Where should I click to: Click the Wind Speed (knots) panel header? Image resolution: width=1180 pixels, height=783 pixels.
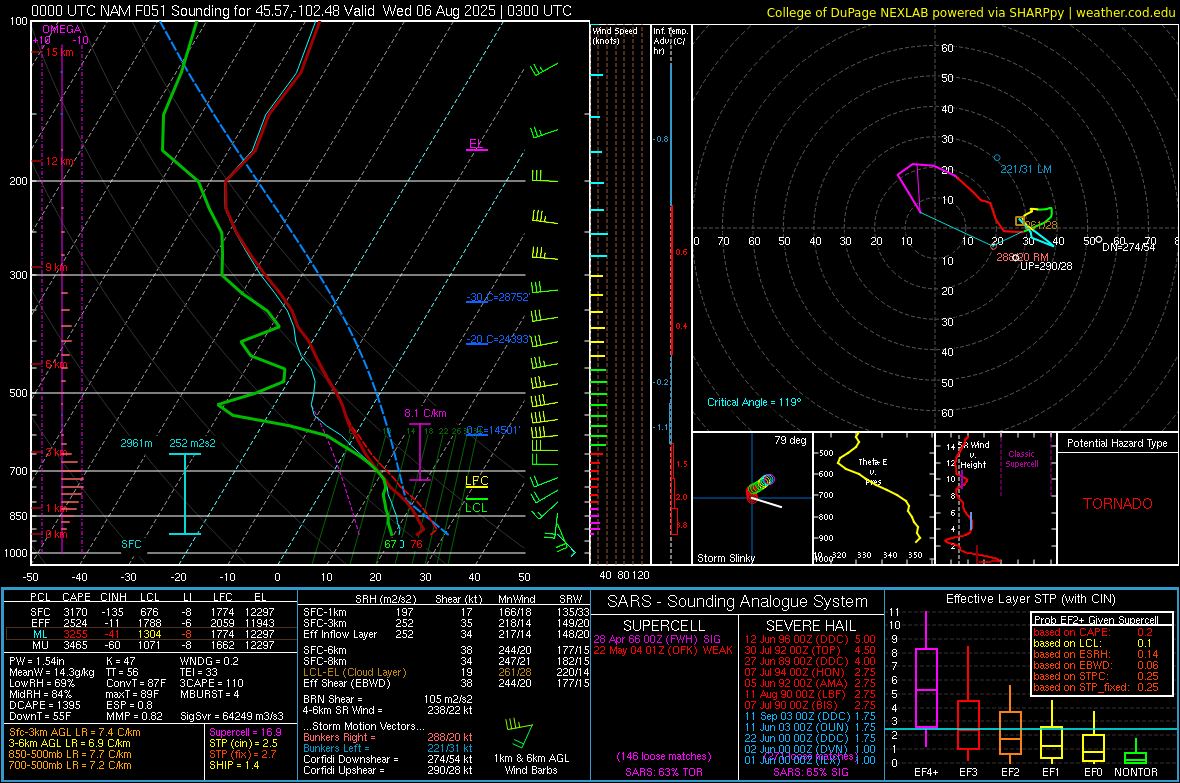615,35
